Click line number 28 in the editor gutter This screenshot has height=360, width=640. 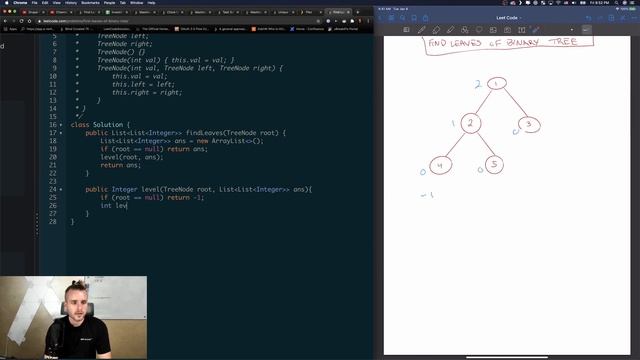click(x=53, y=222)
